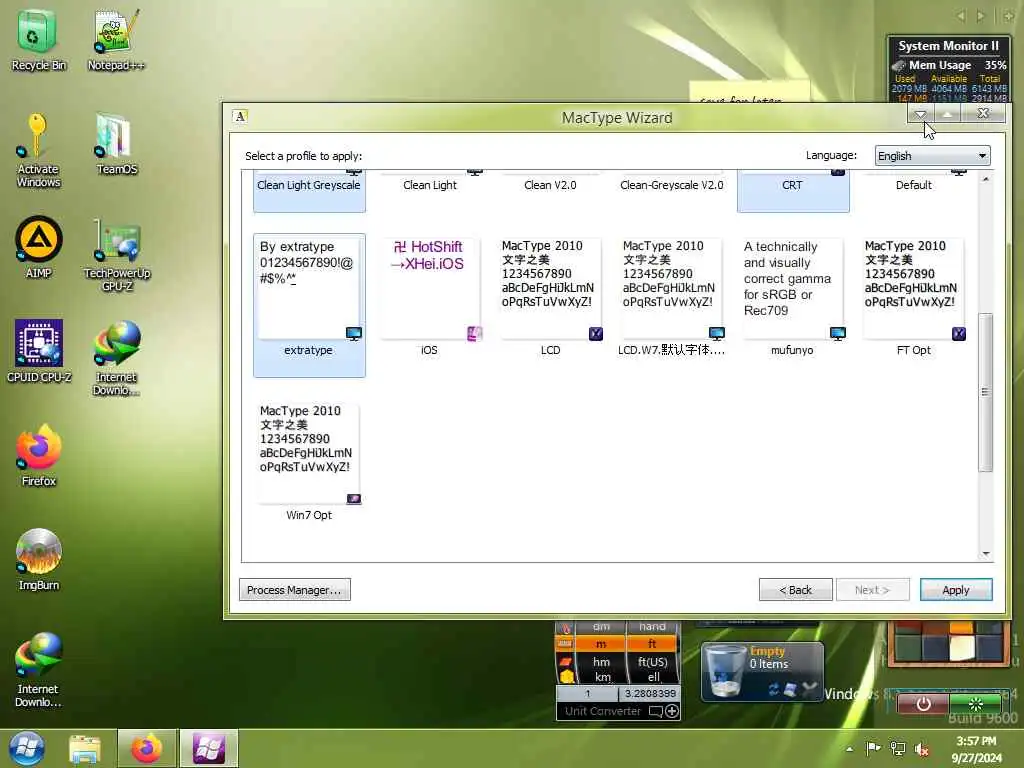This screenshot has width=1024, height=768.
Task: Choose the Clean V2.0 profile label
Action: (x=551, y=185)
